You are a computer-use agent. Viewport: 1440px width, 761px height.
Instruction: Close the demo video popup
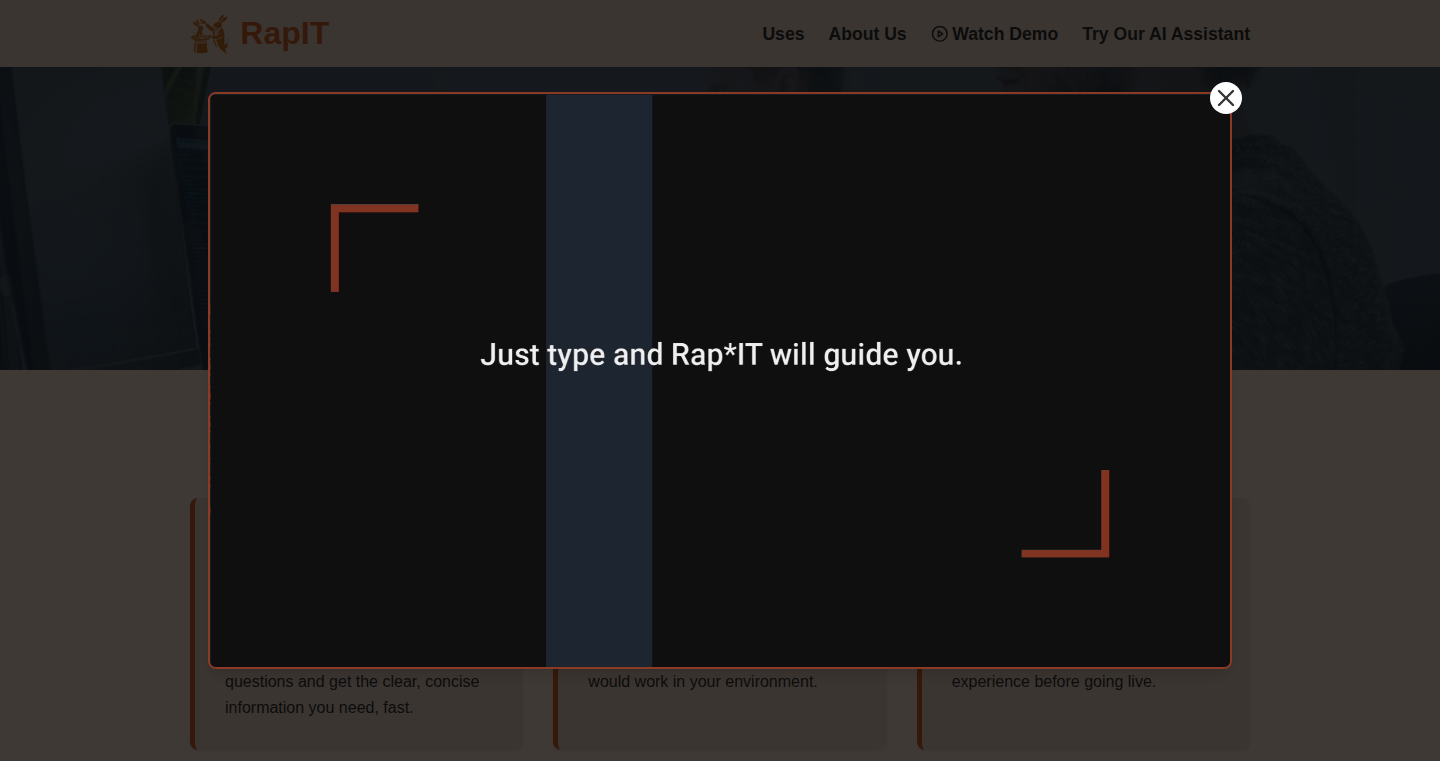point(1225,98)
